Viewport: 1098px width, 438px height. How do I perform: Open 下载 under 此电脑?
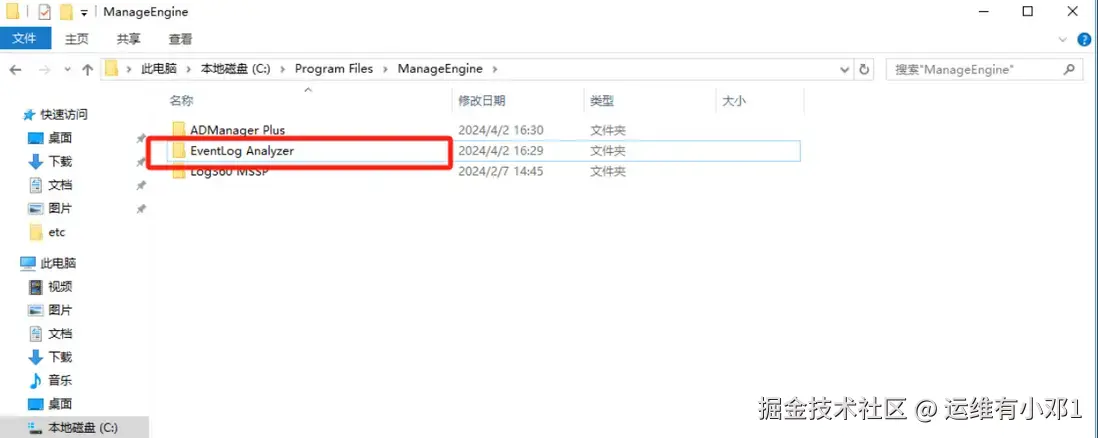(x=60, y=357)
